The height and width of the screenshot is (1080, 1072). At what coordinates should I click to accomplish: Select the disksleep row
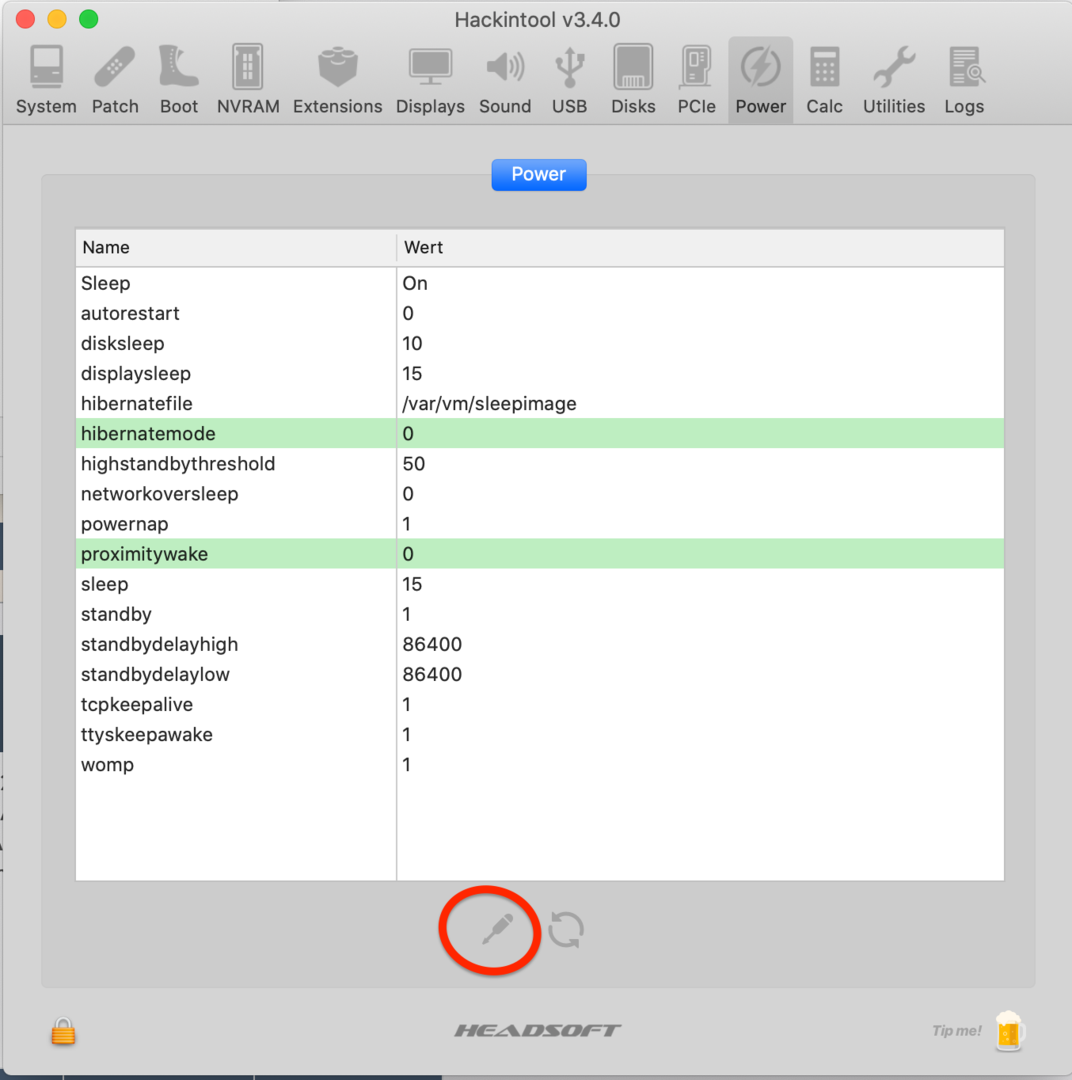tap(539, 343)
